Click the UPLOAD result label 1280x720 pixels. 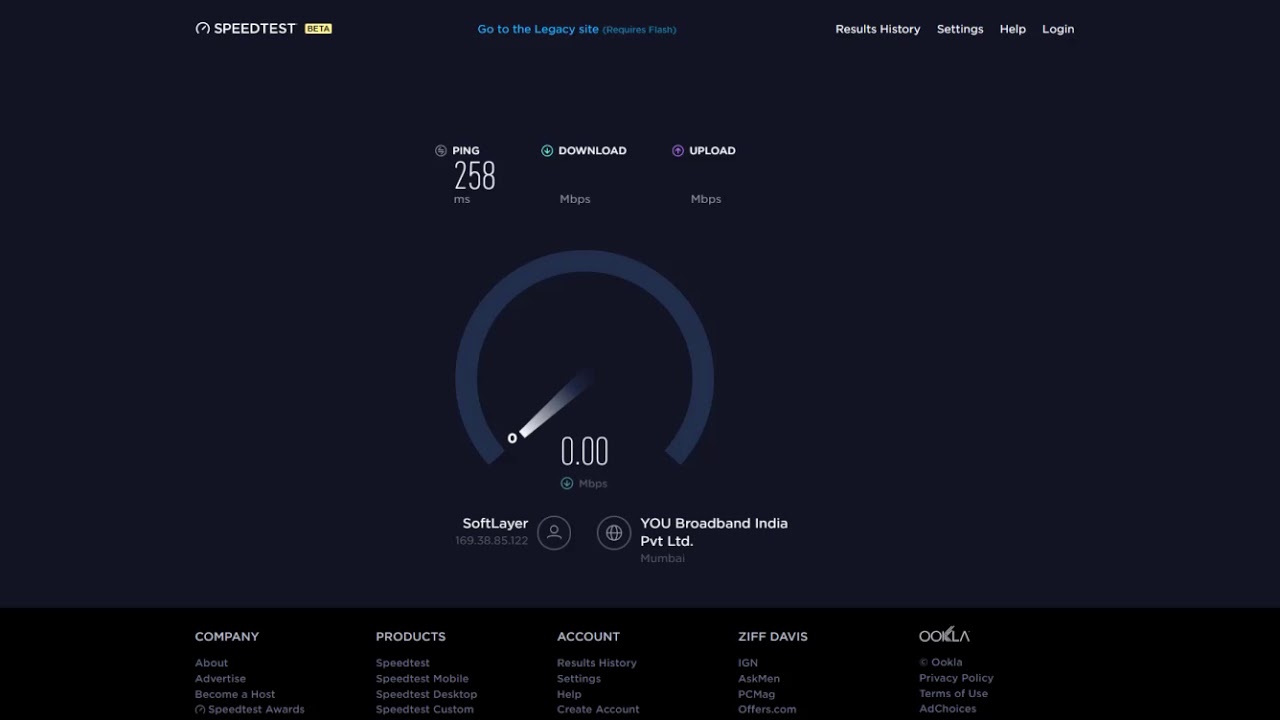(712, 150)
